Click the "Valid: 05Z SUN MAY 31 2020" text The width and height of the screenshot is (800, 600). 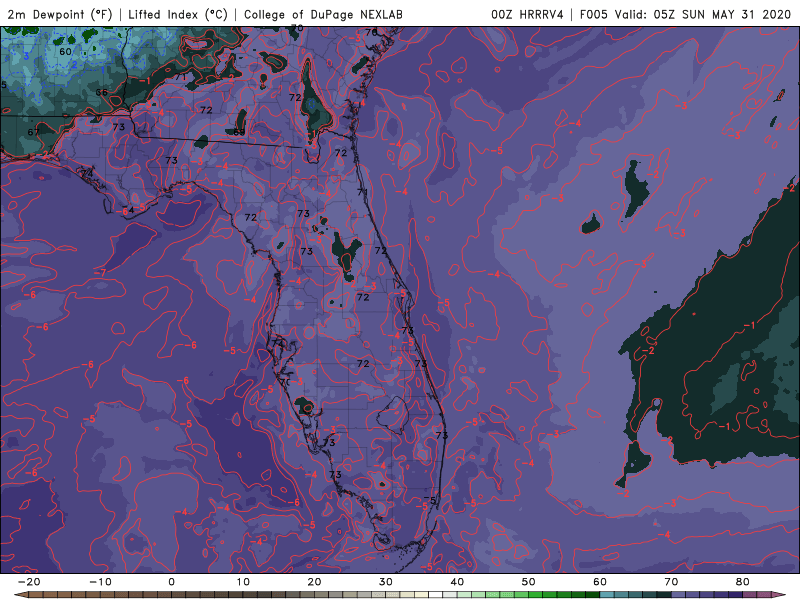coord(703,14)
